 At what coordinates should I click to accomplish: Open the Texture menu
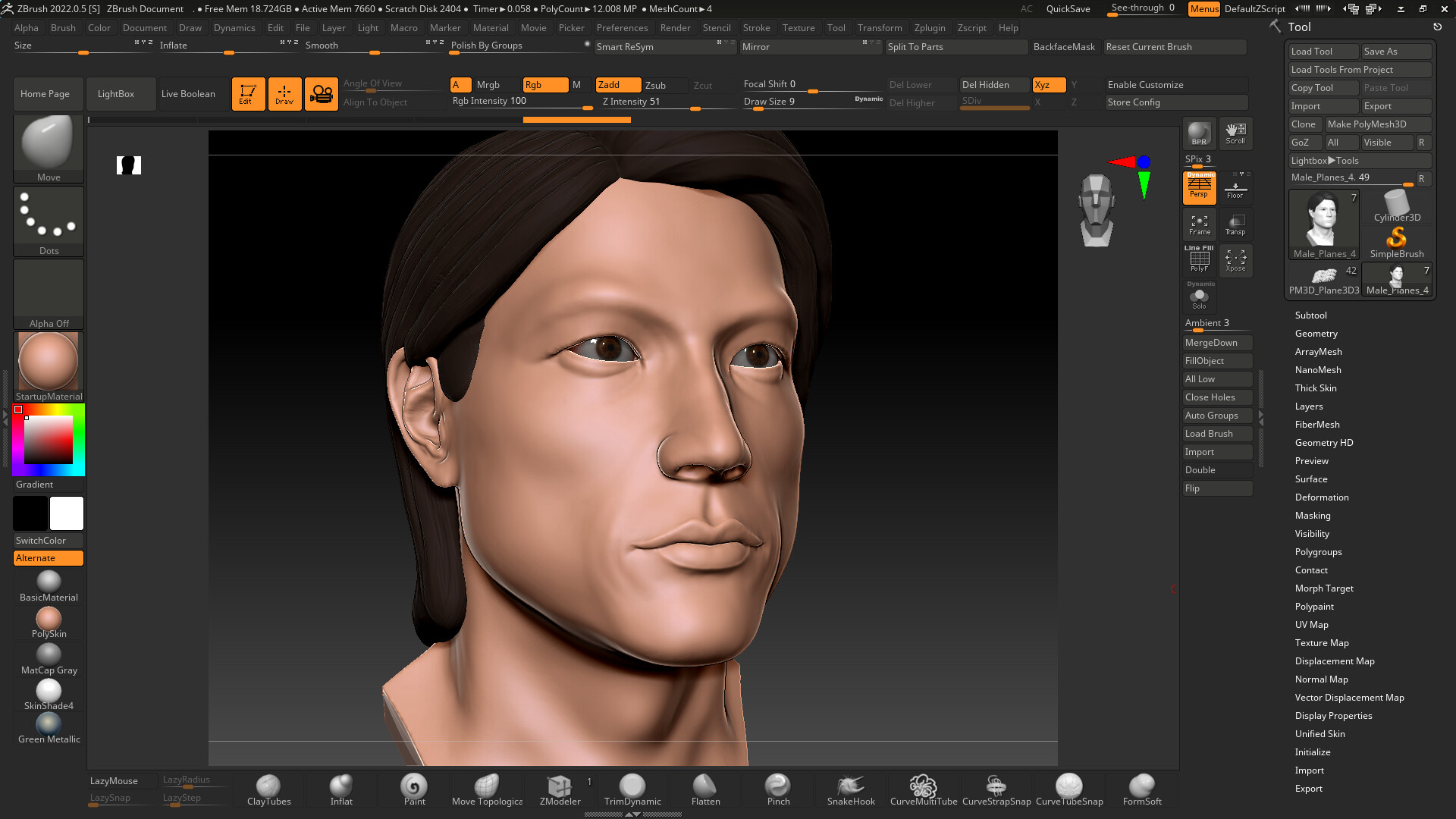[799, 28]
